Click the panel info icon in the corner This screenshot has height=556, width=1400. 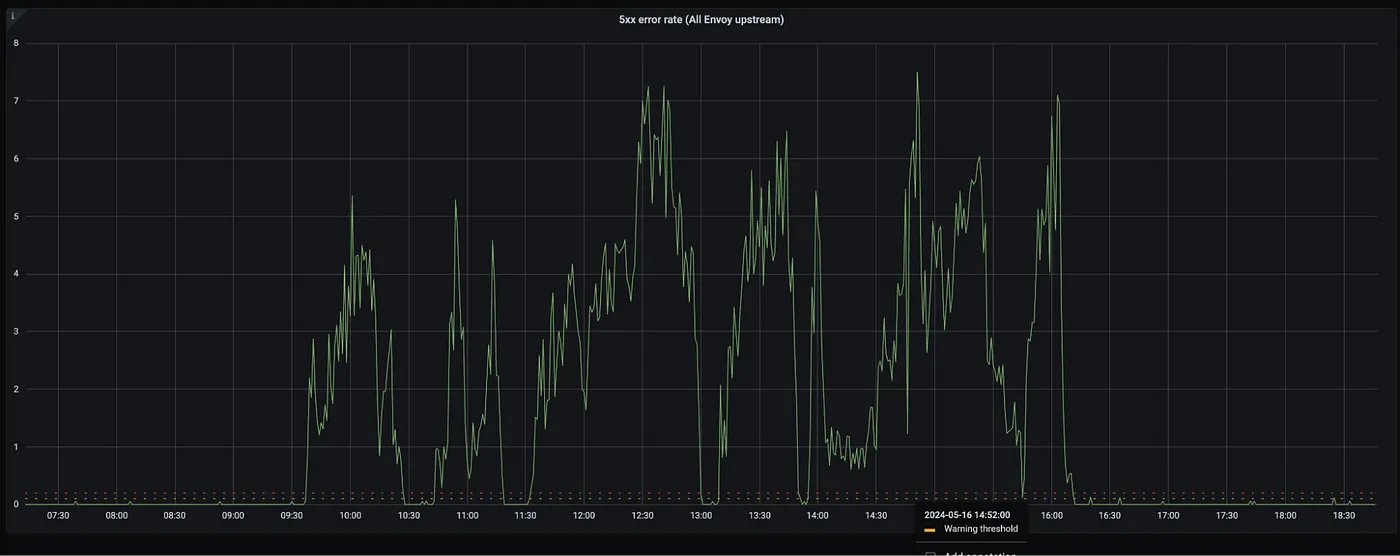[12, 16]
